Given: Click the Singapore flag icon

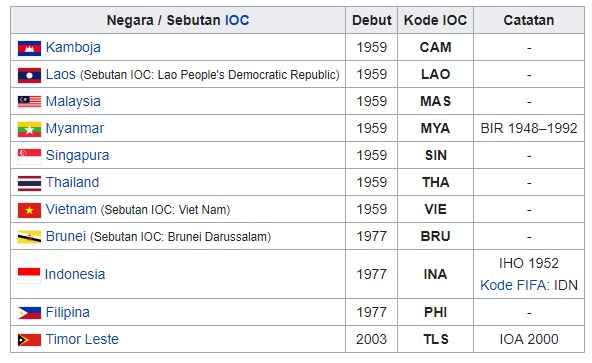Looking at the screenshot, I should pos(29,156).
